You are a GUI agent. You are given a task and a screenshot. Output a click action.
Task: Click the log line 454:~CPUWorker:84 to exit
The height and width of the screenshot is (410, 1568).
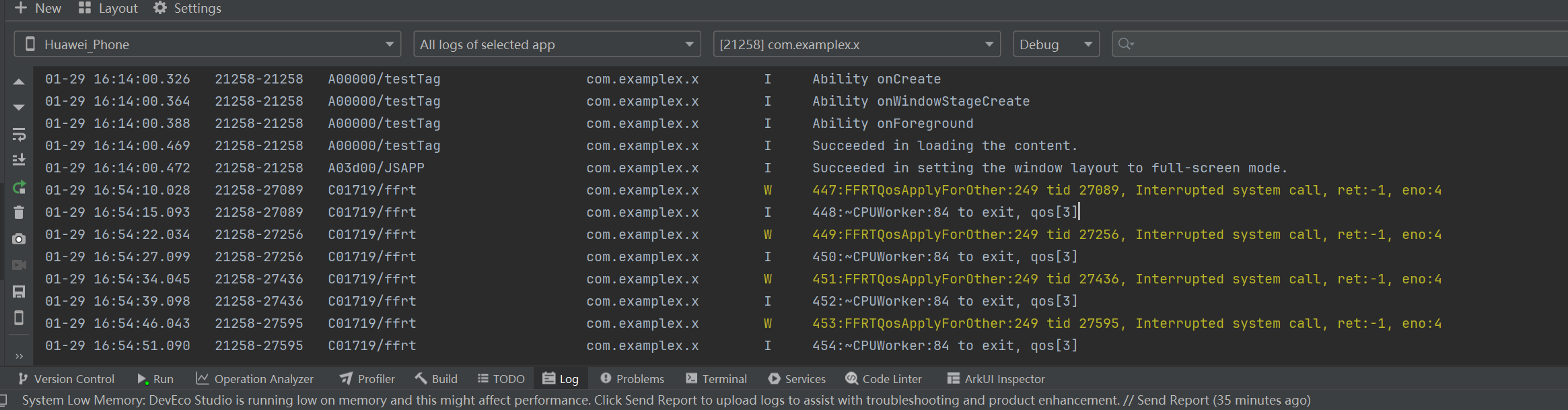click(x=945, y=346)
